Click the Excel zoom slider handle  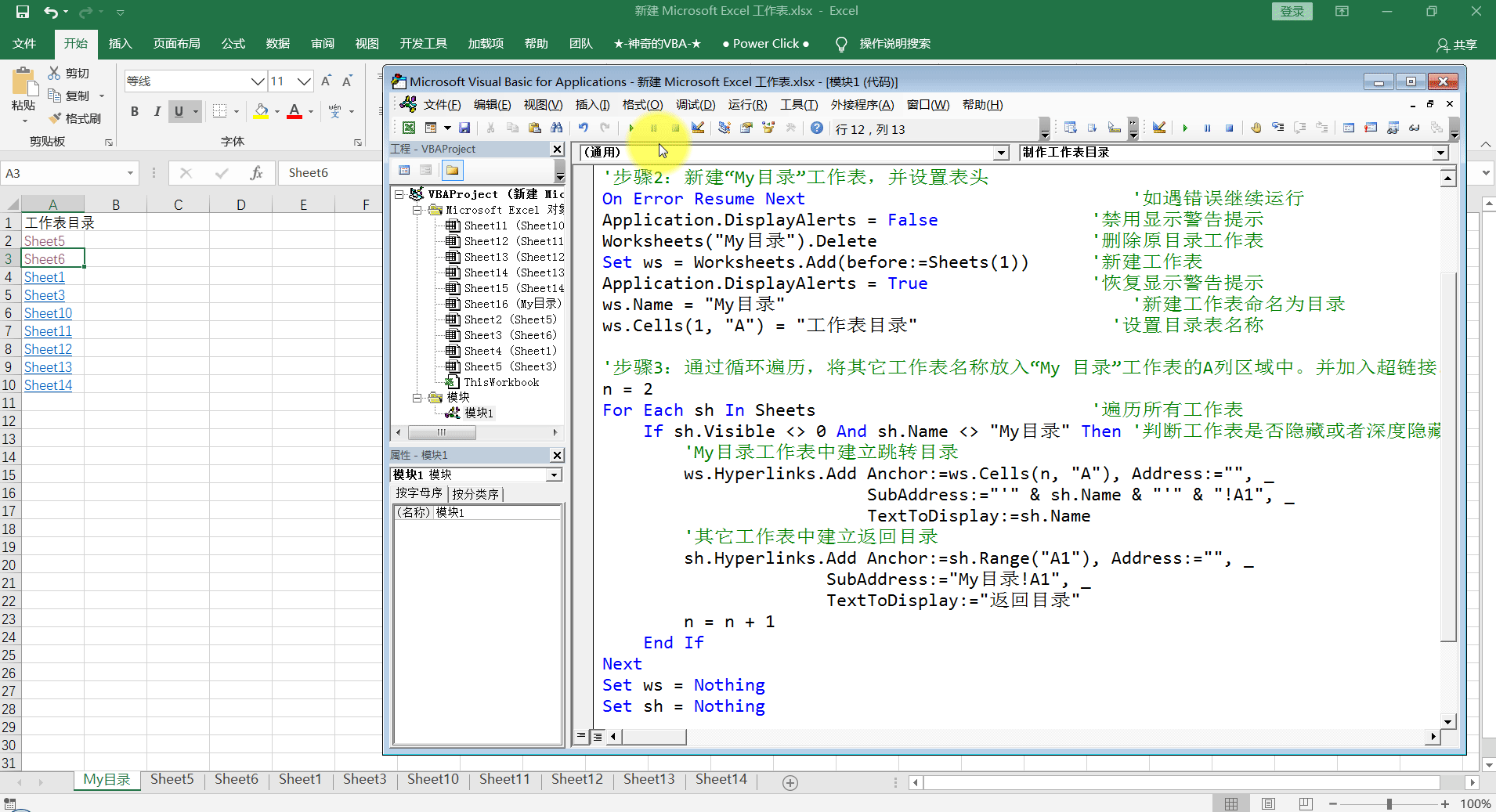pos(1389,804)
